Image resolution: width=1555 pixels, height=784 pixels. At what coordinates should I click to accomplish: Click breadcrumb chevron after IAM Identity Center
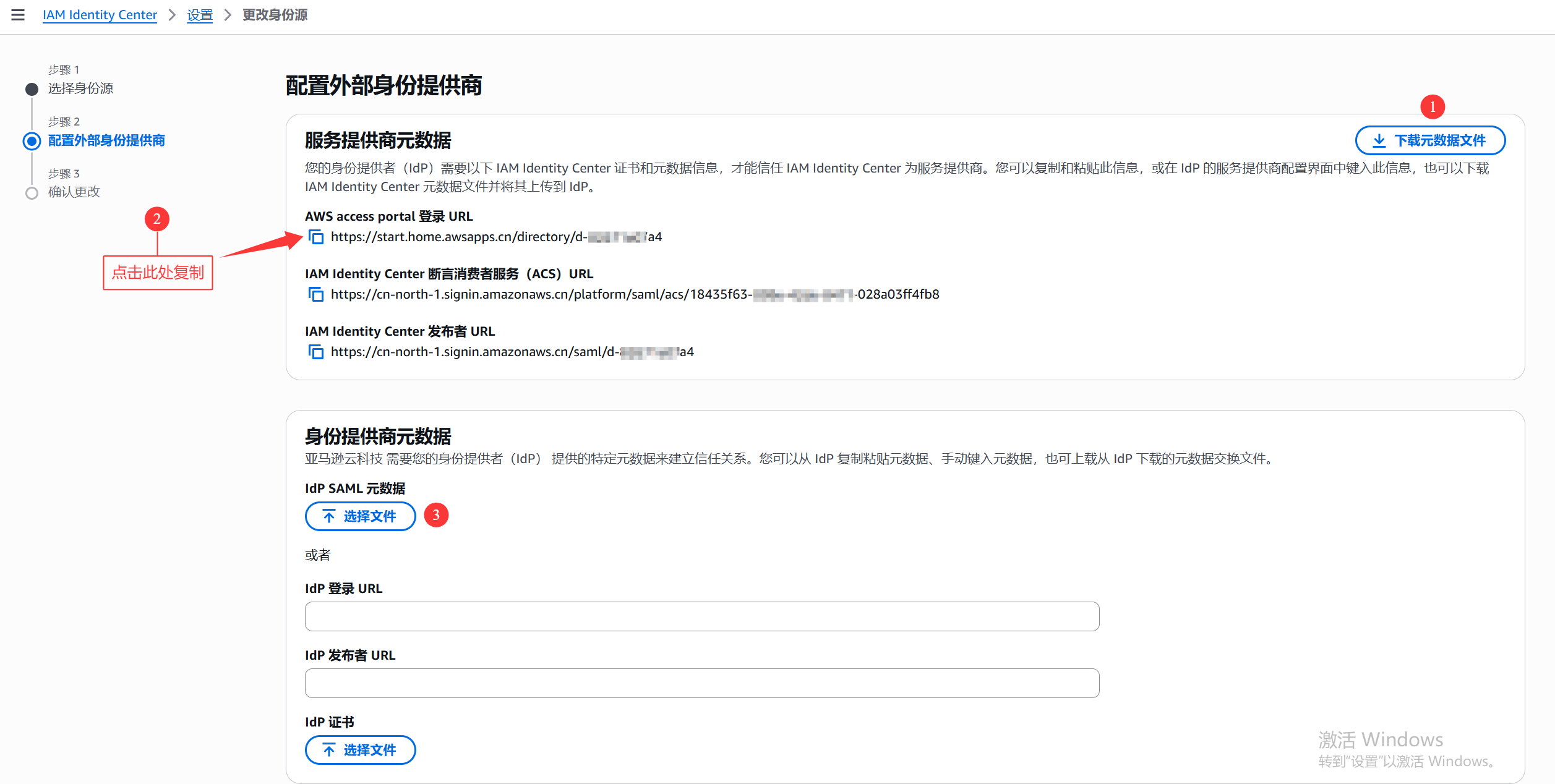tap(172, 15)
